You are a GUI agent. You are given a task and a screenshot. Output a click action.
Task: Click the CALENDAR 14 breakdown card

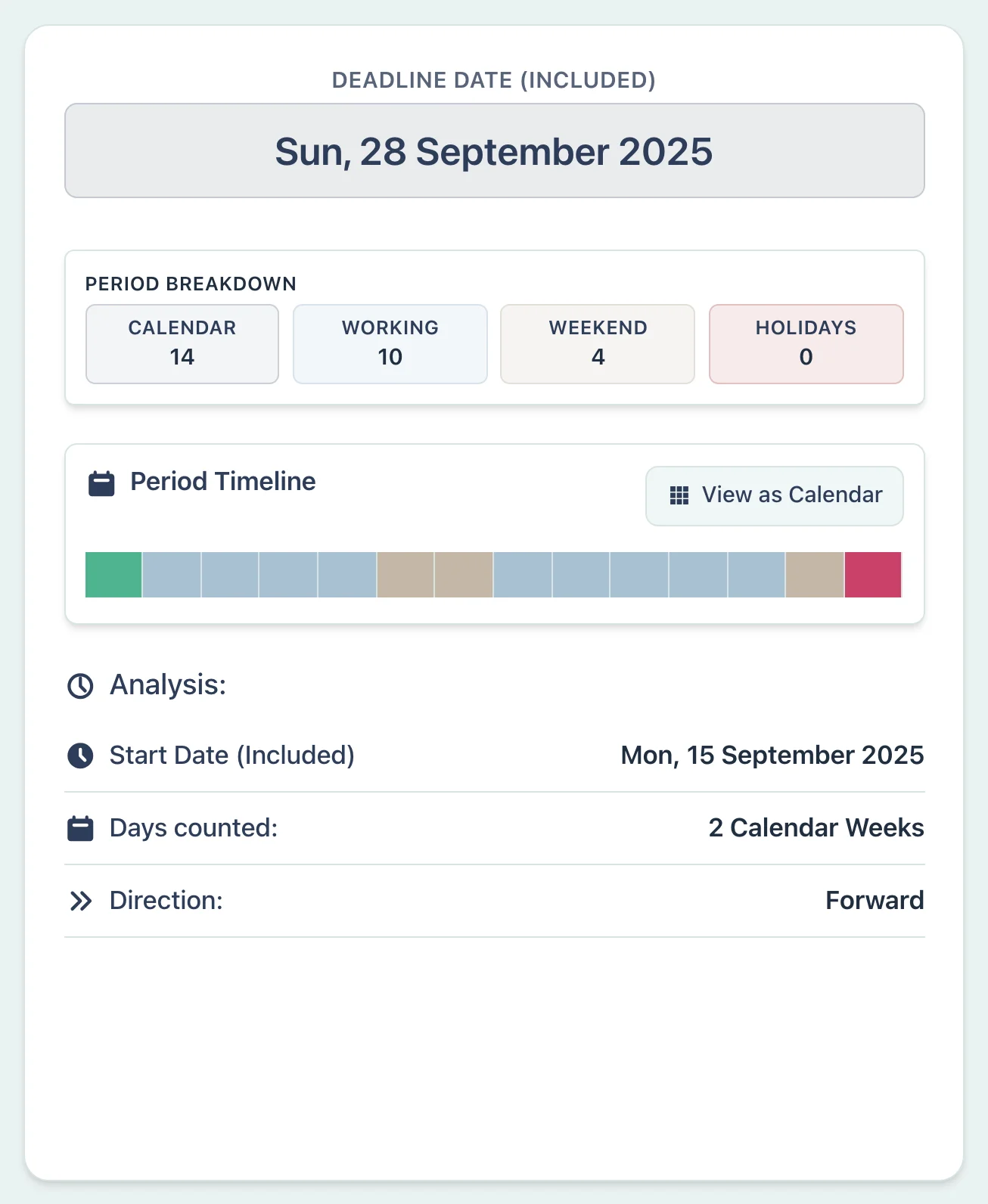tap(182, 343)
